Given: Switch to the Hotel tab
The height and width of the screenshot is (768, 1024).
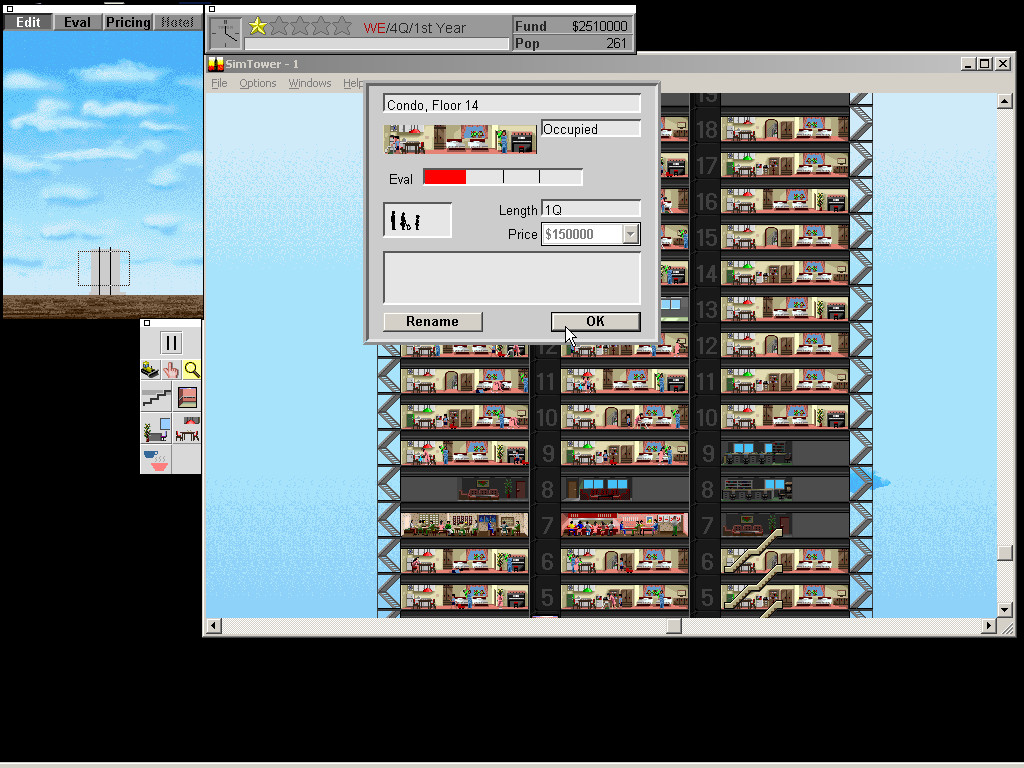Looking at the screenshot, I should click(178, 22).
